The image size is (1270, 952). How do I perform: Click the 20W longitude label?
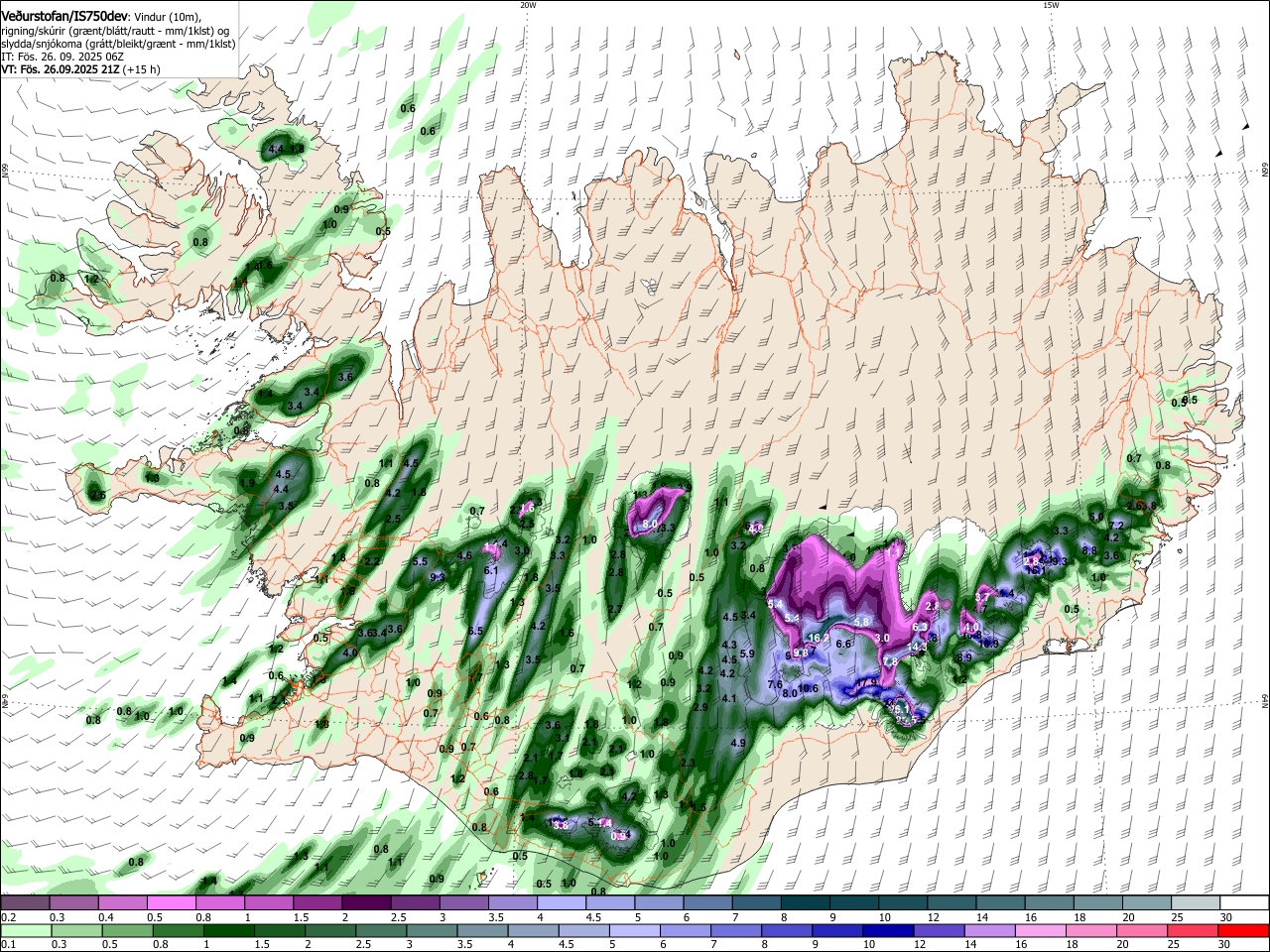coord(528,5)
